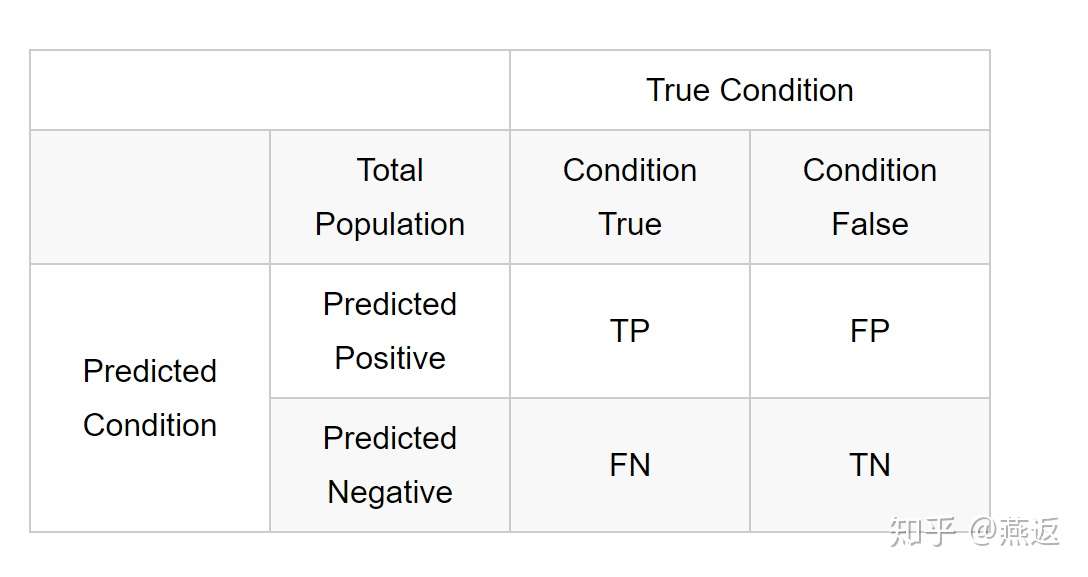The image size is (1088, 577).
Task: Click the word "Positive" in the table
Action: 390,358
